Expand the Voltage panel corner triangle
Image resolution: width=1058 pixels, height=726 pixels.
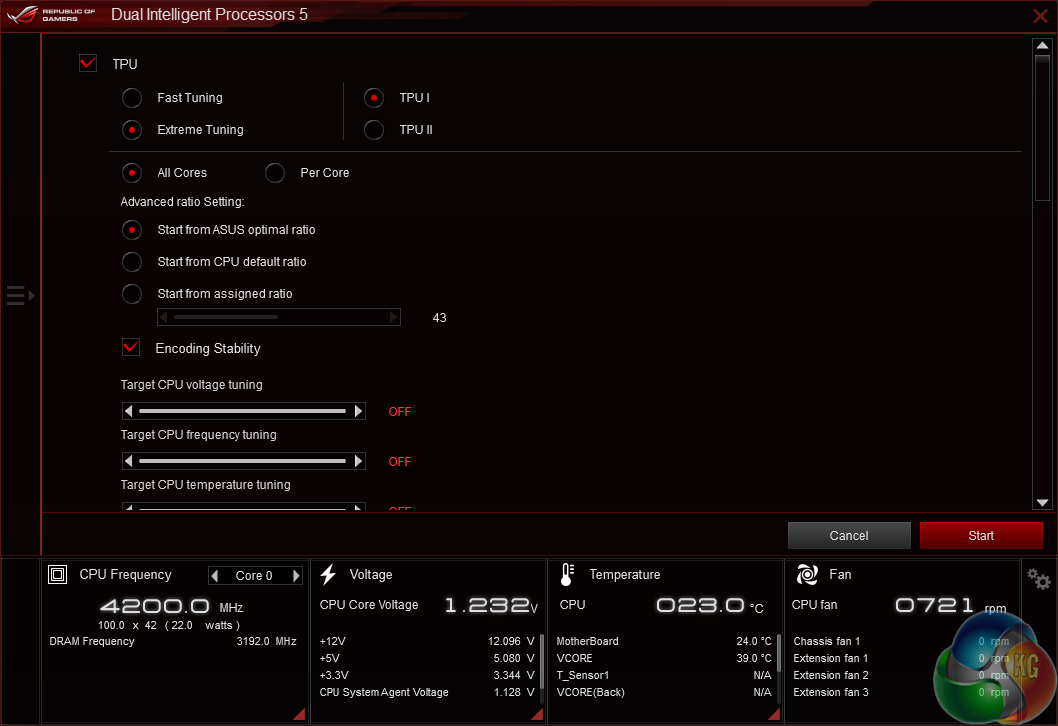537,713
